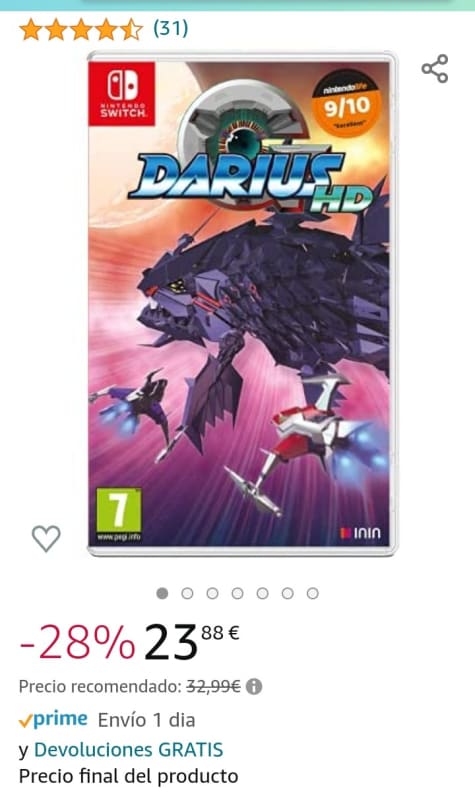Tap the prime logo
This screenshot has height=800, width=475.
[53, 719]
